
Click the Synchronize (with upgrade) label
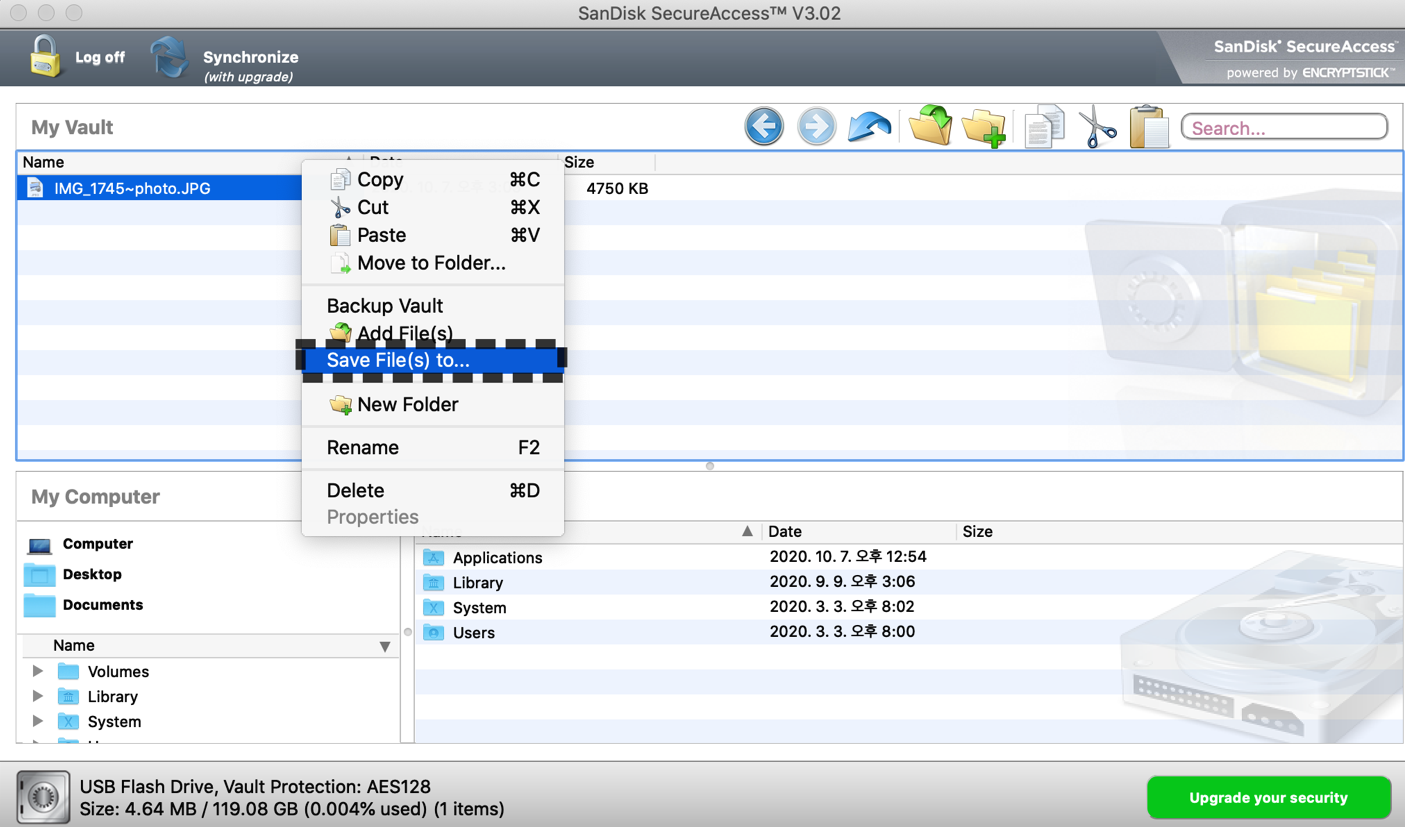pyautogui.click(x=250, y=66)
